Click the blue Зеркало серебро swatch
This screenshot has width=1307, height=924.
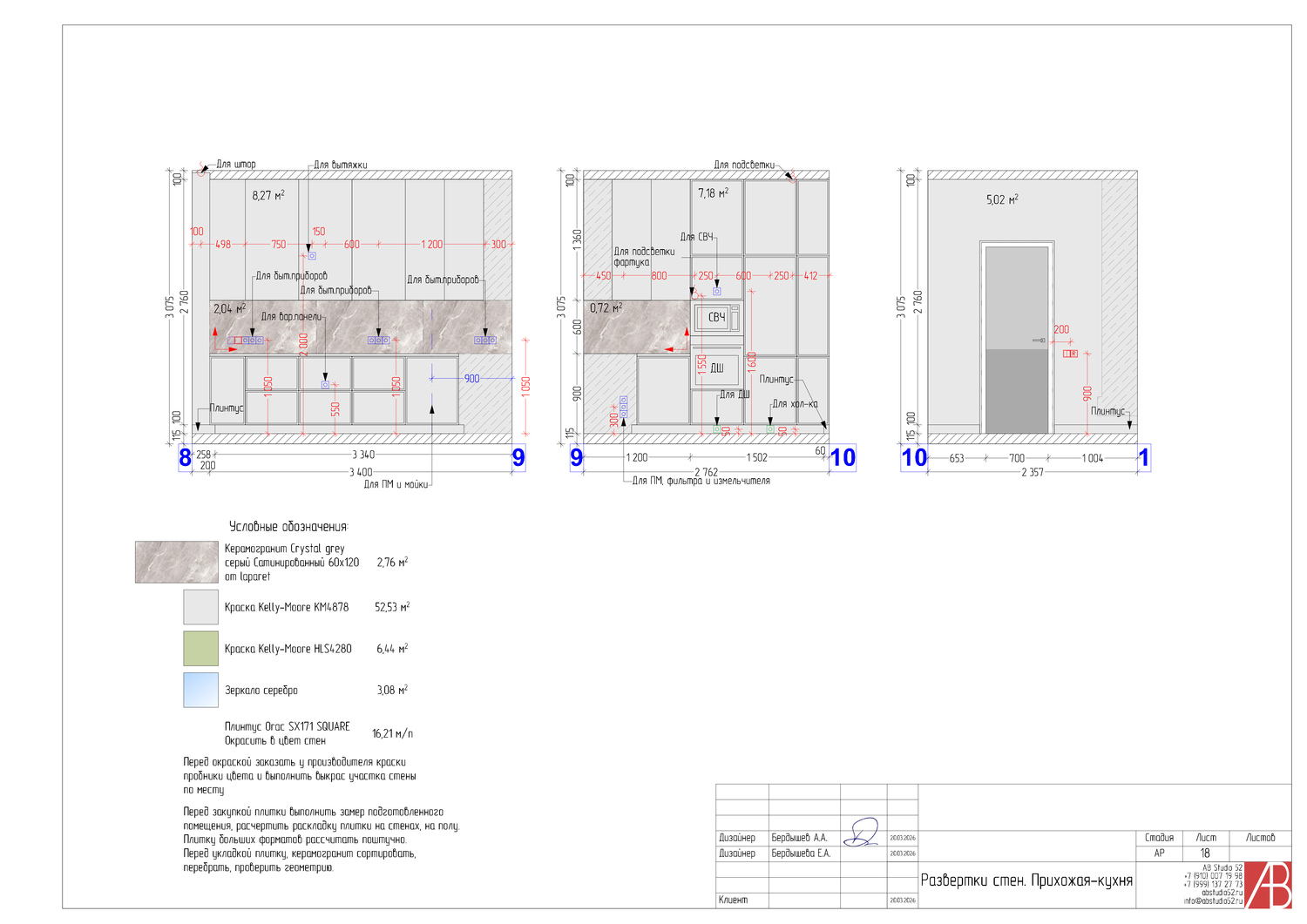[x=200, y=690]
